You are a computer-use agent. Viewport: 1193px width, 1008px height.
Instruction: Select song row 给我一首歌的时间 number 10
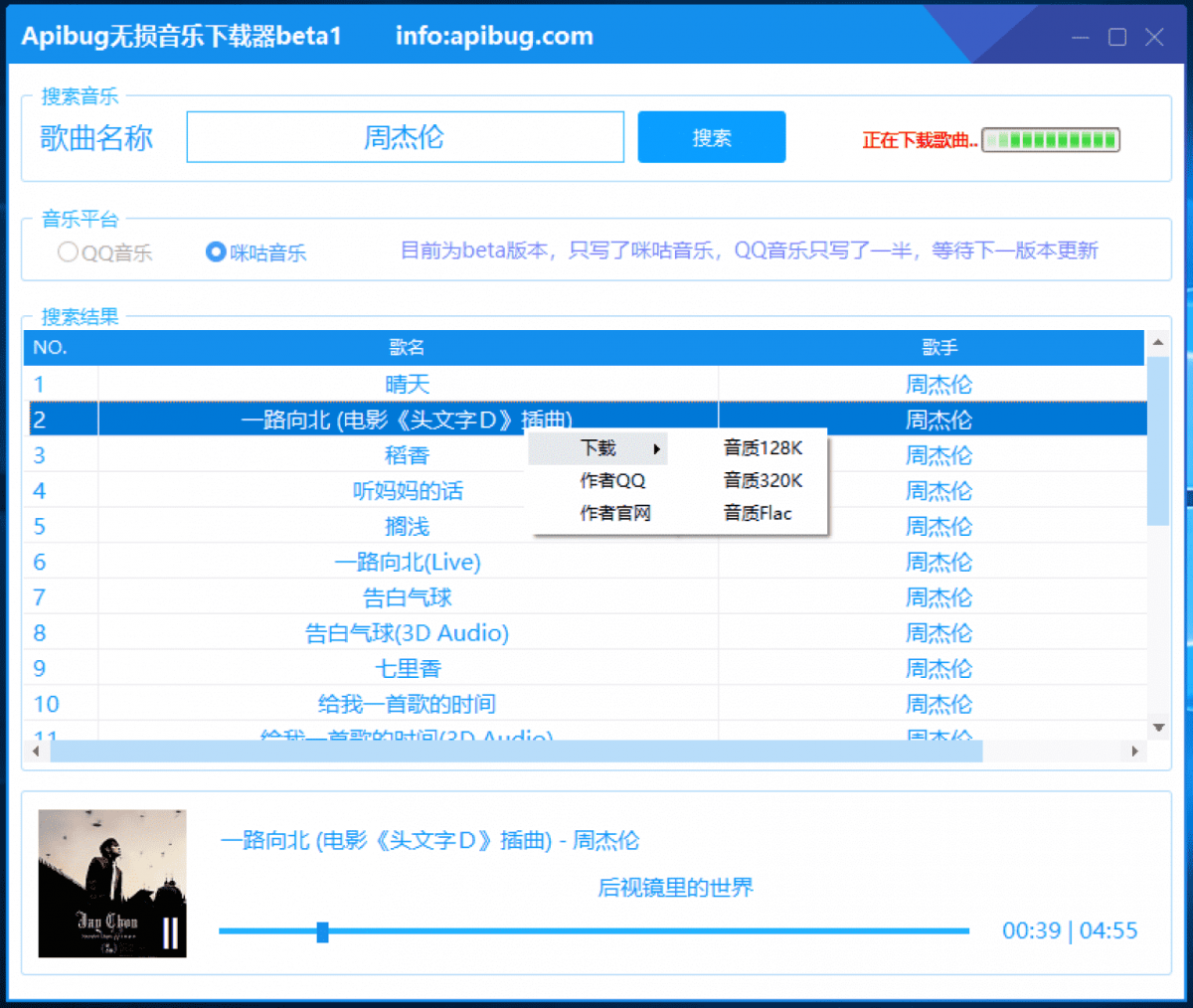tap(586, 704)
